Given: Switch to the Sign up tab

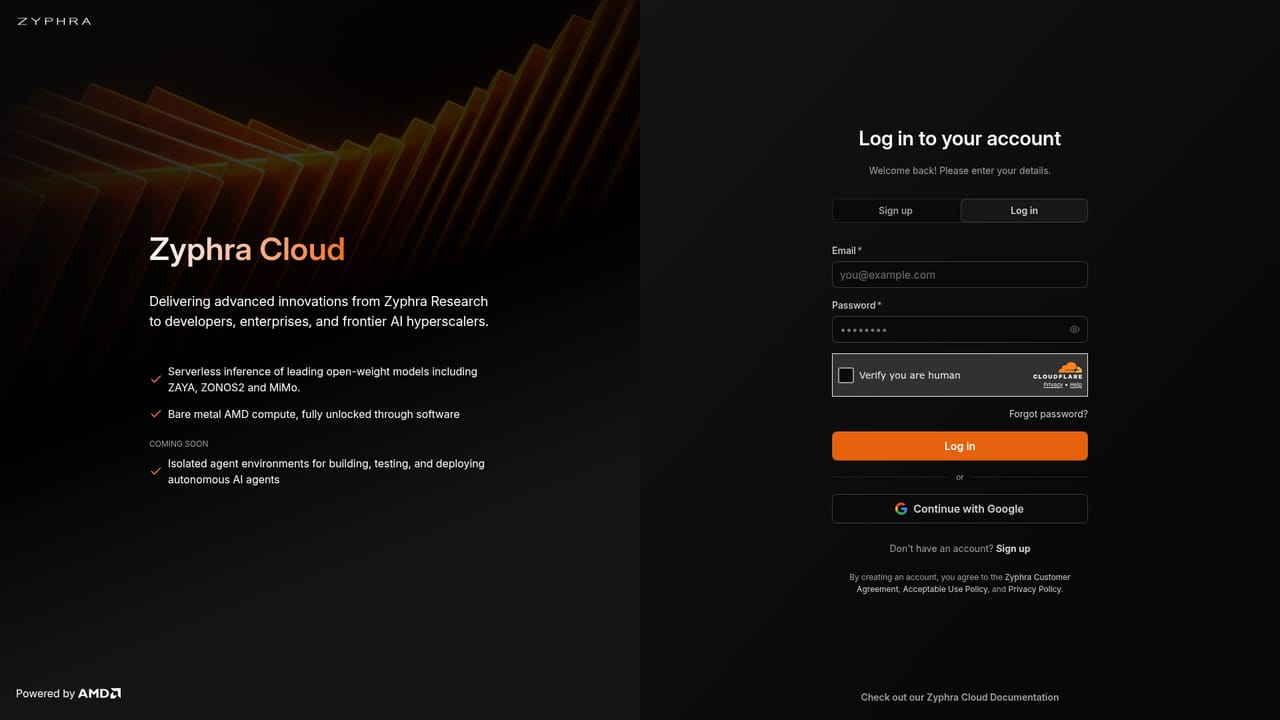Looking at the screenshot, I should click(x=895, y=210).
